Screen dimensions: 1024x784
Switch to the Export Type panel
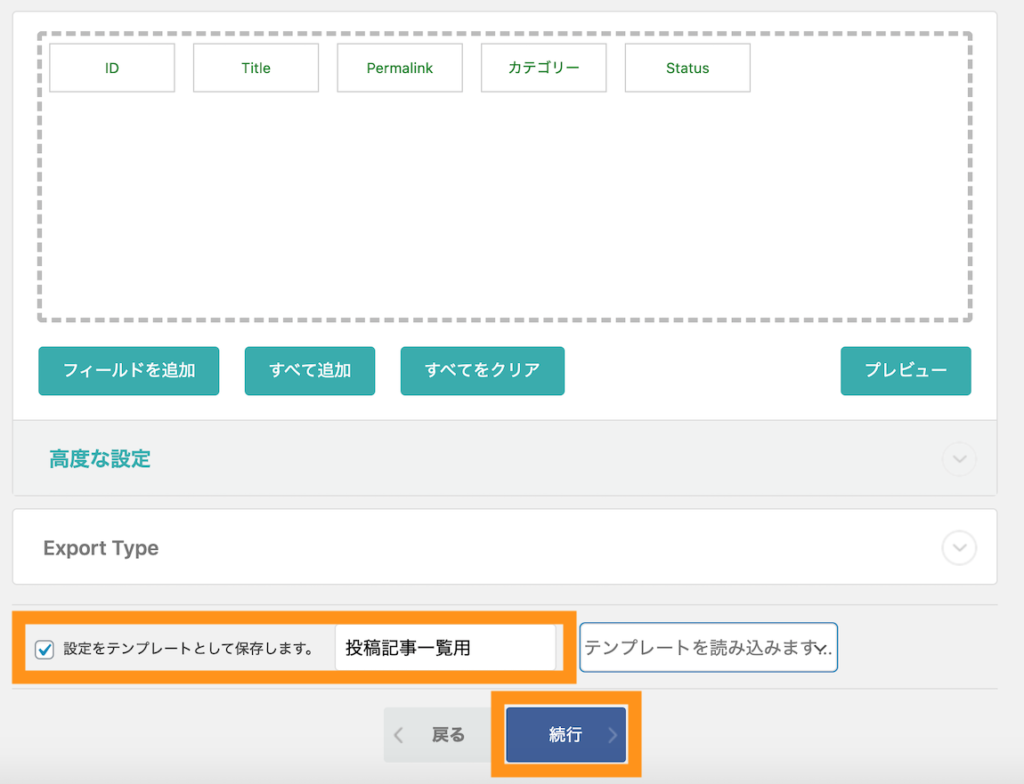point(101,548)
